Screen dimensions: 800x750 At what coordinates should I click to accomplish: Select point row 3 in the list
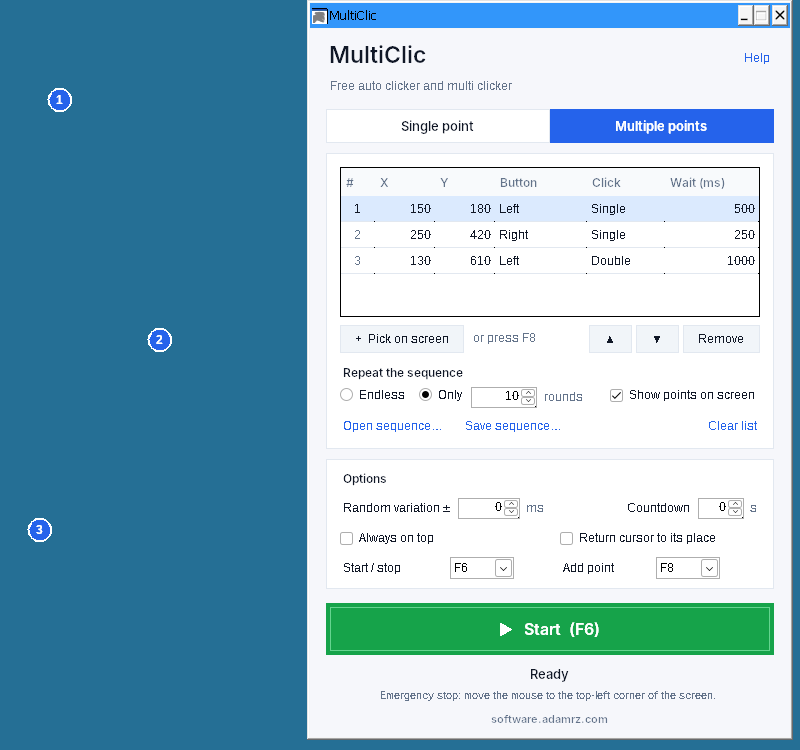550,261
